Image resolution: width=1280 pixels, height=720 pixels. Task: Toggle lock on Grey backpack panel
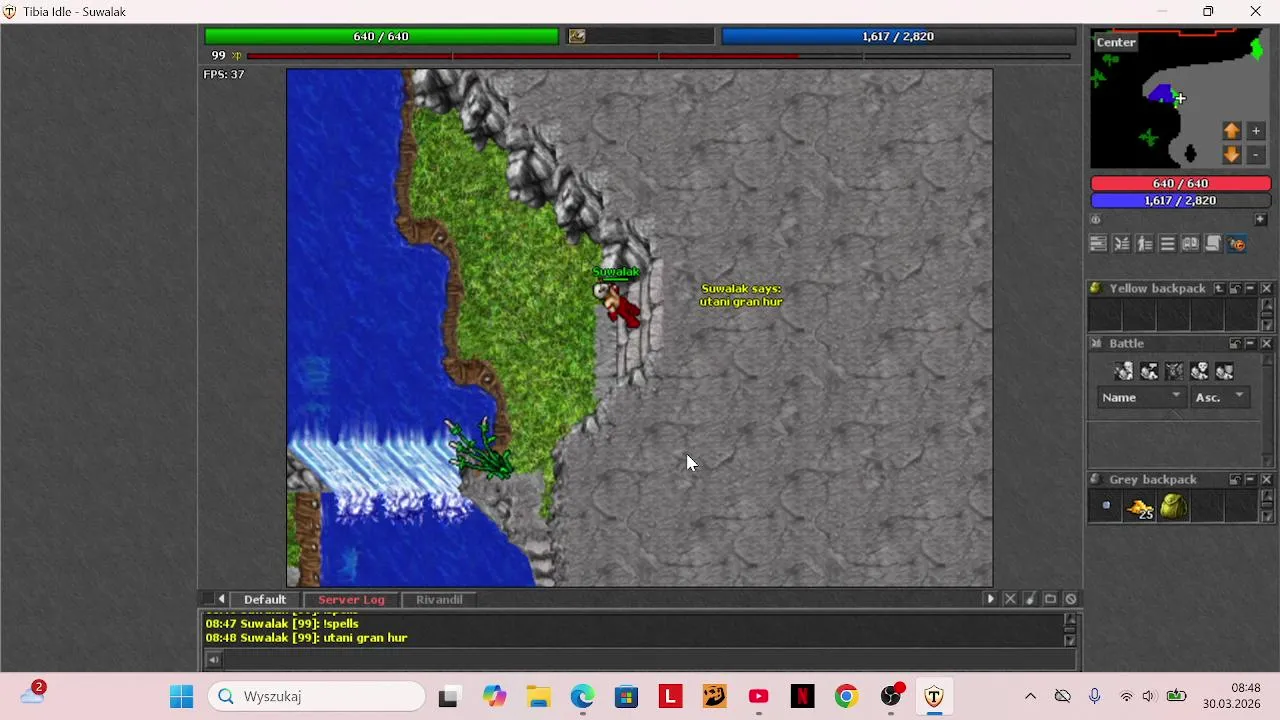pos(1235,480)
